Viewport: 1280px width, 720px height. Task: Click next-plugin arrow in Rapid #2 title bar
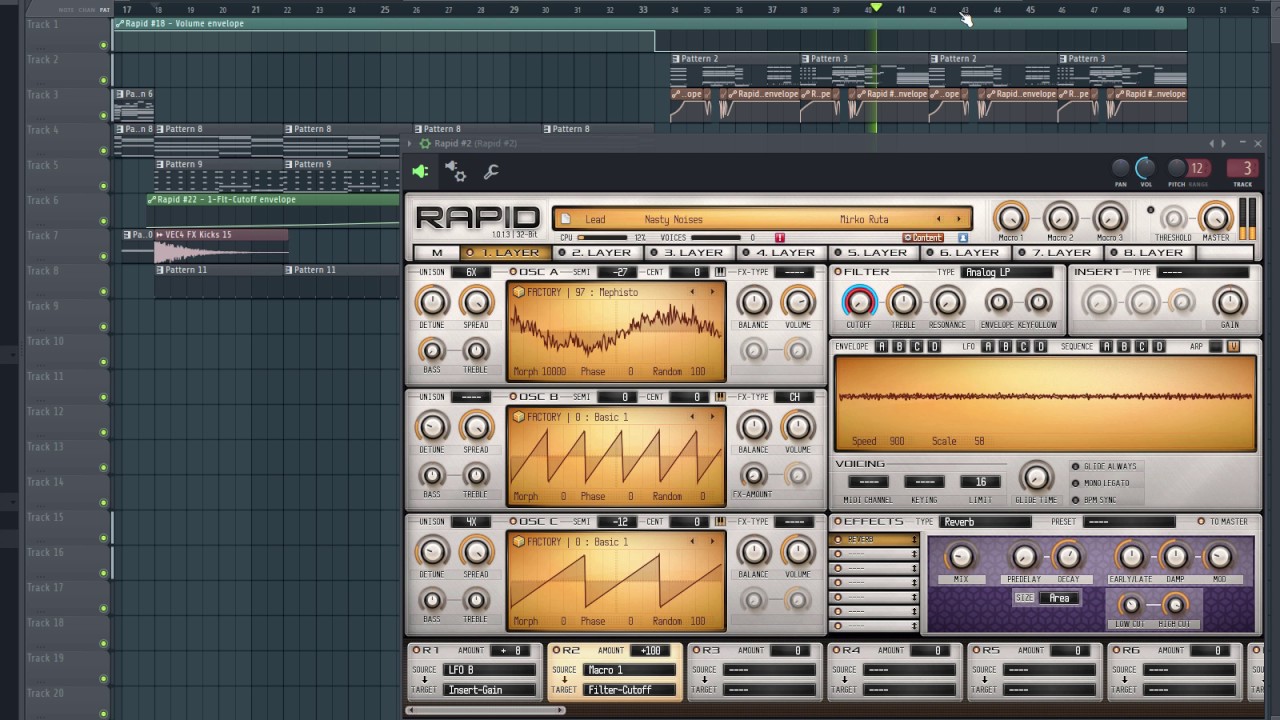[1222, 144]
